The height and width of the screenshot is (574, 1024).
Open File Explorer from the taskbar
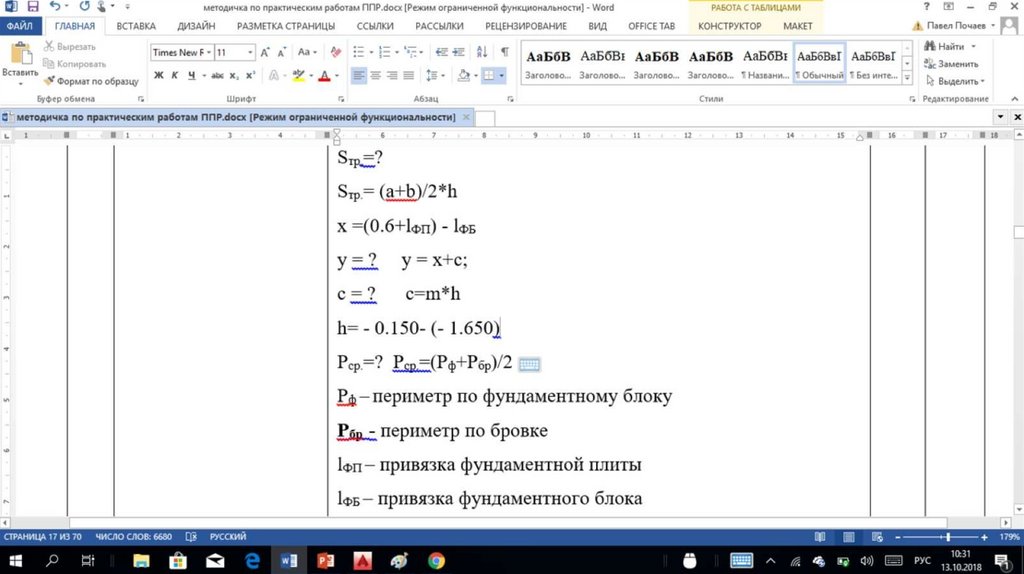141,560
